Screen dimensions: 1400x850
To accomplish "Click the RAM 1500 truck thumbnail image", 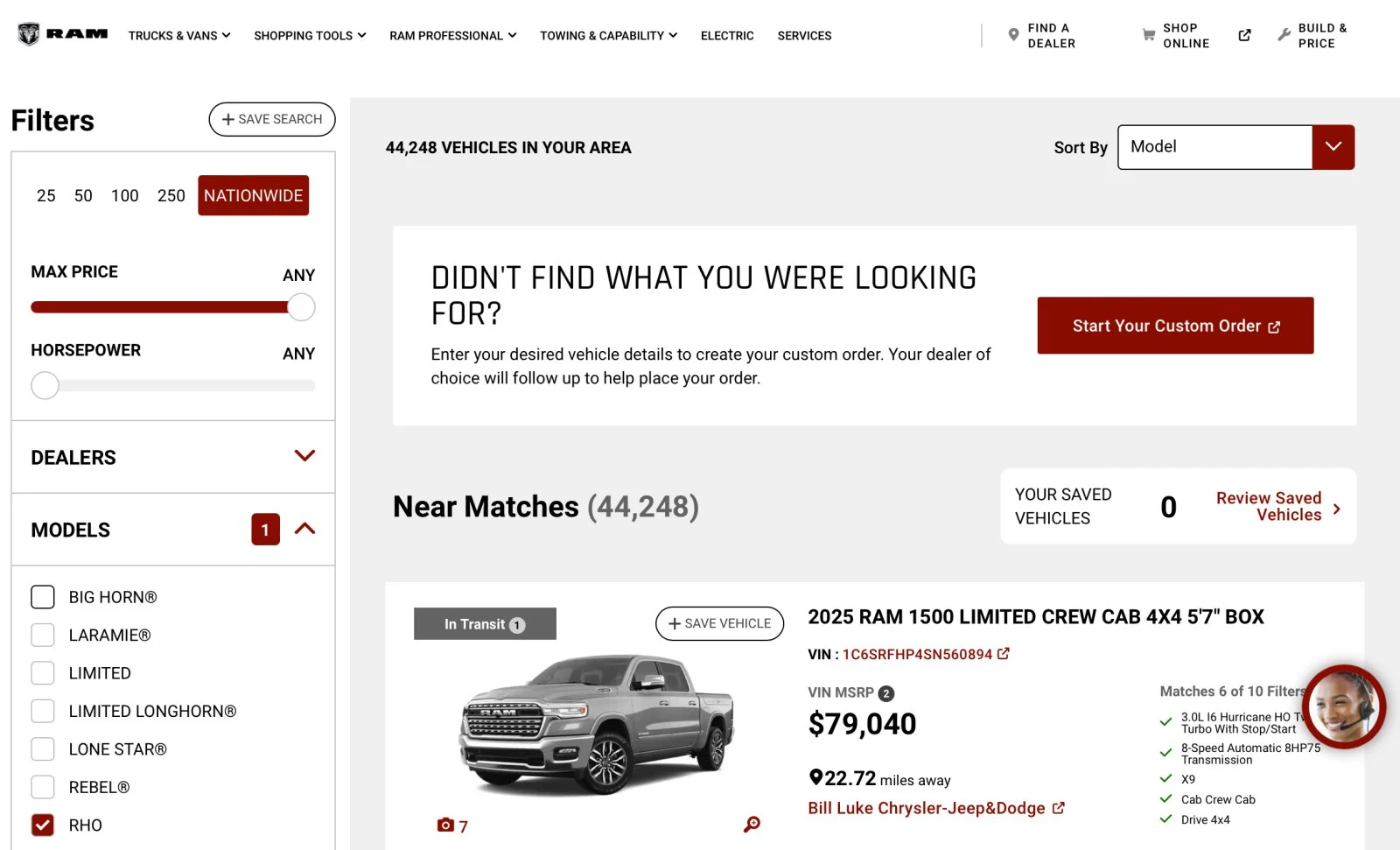I will pyautogui.click(x=598, y=724).
